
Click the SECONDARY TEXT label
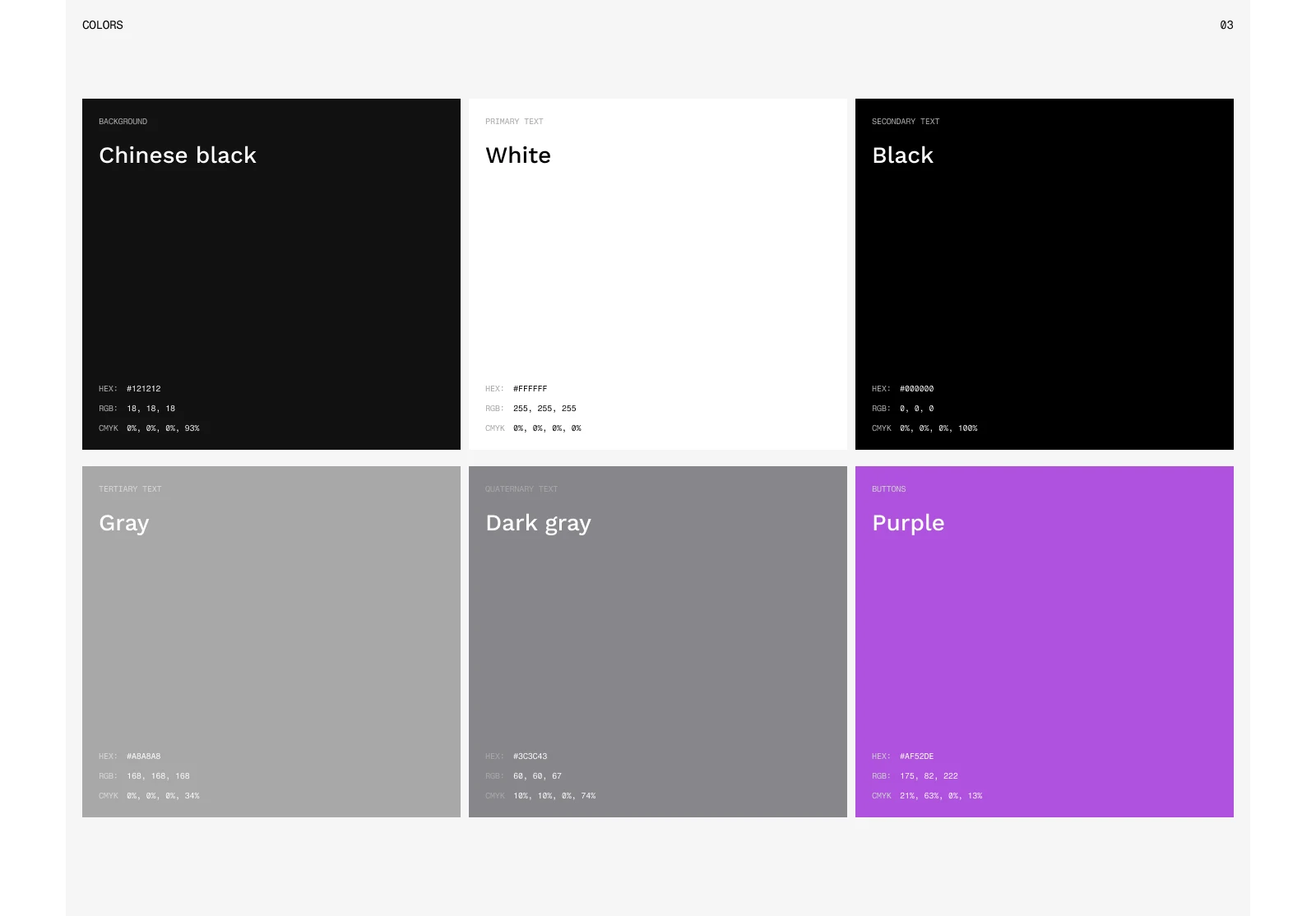tap(906, 122)
